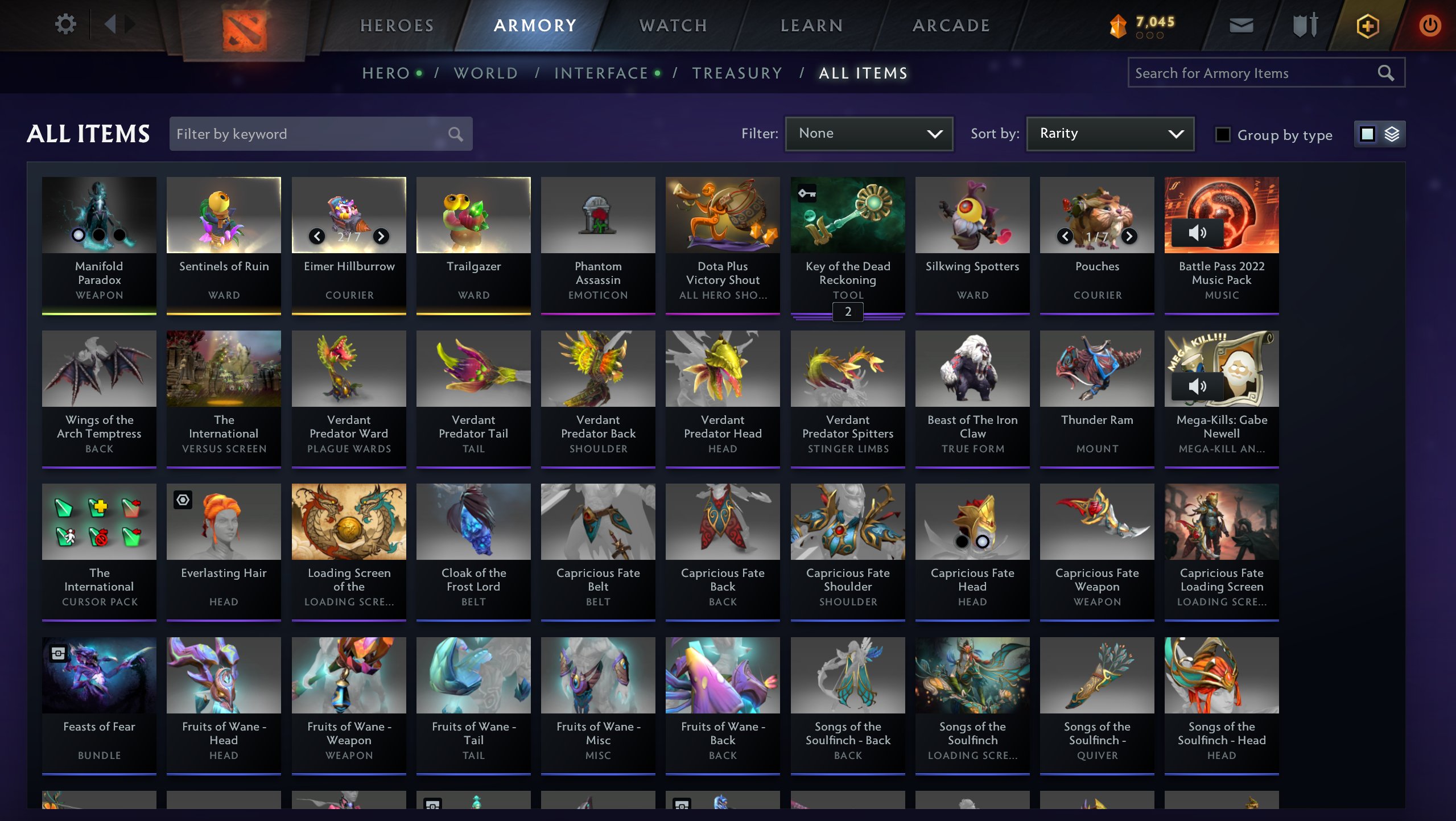Screen dimensions: 1456x821
Task: Go back with the left arrow
Action: [x=110, y=24]
